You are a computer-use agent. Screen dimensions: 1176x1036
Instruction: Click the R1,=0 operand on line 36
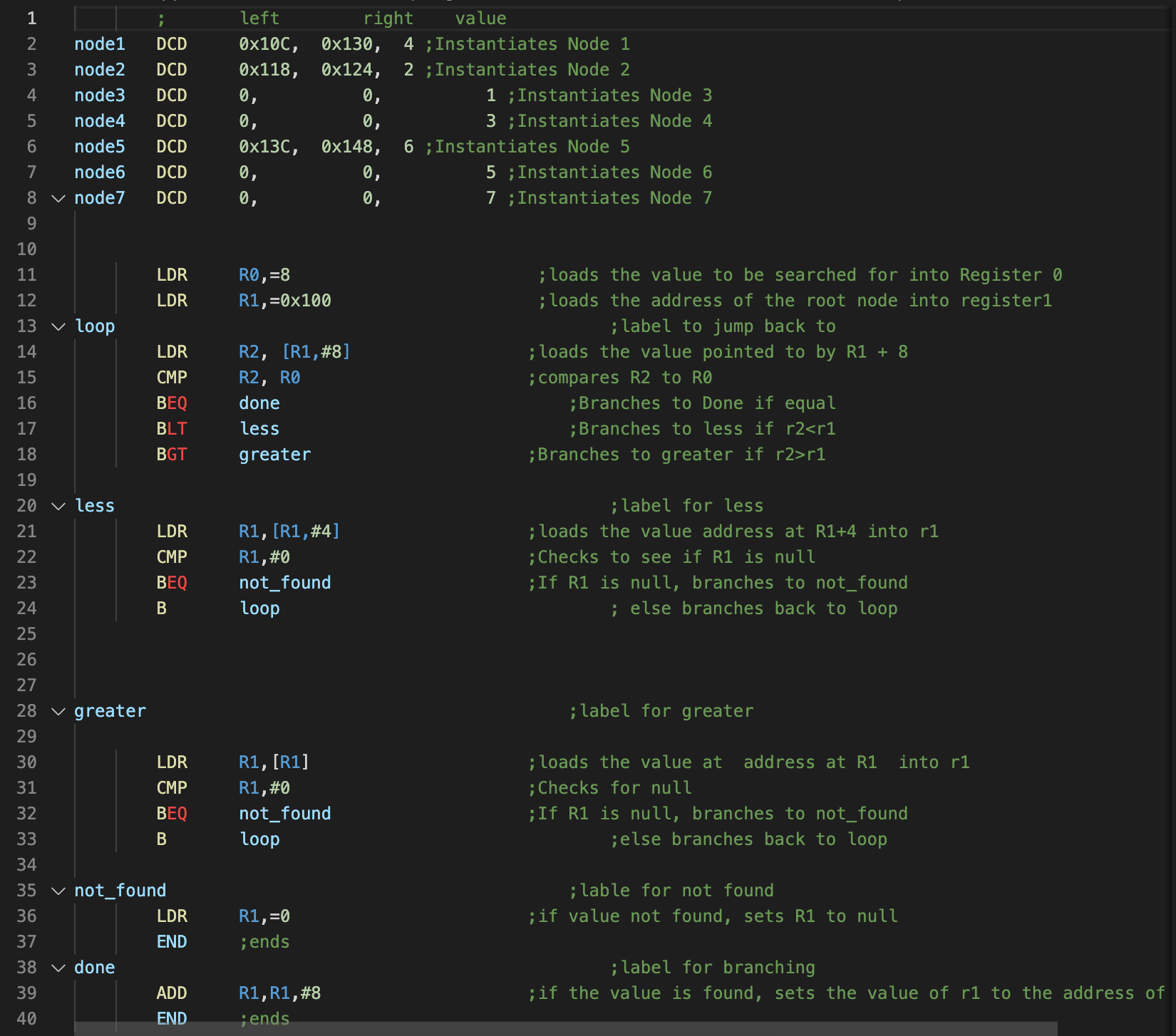point(264,916)
